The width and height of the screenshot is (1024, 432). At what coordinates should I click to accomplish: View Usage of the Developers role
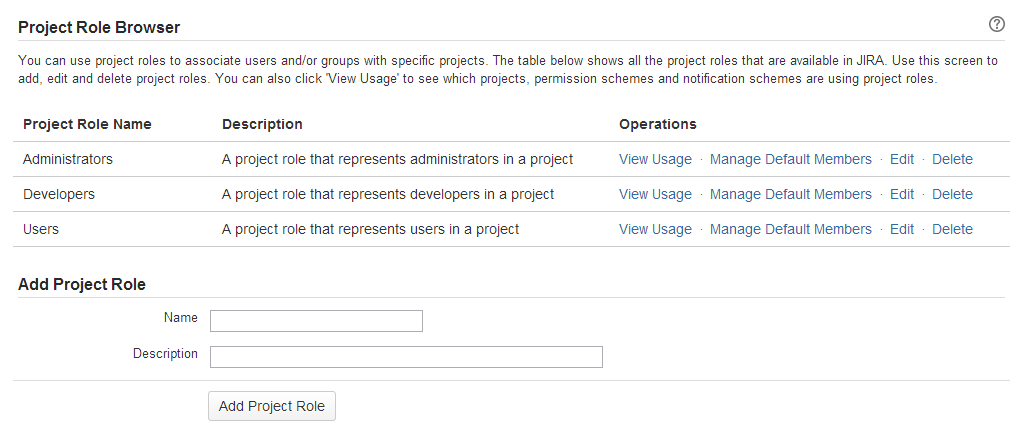655,194
